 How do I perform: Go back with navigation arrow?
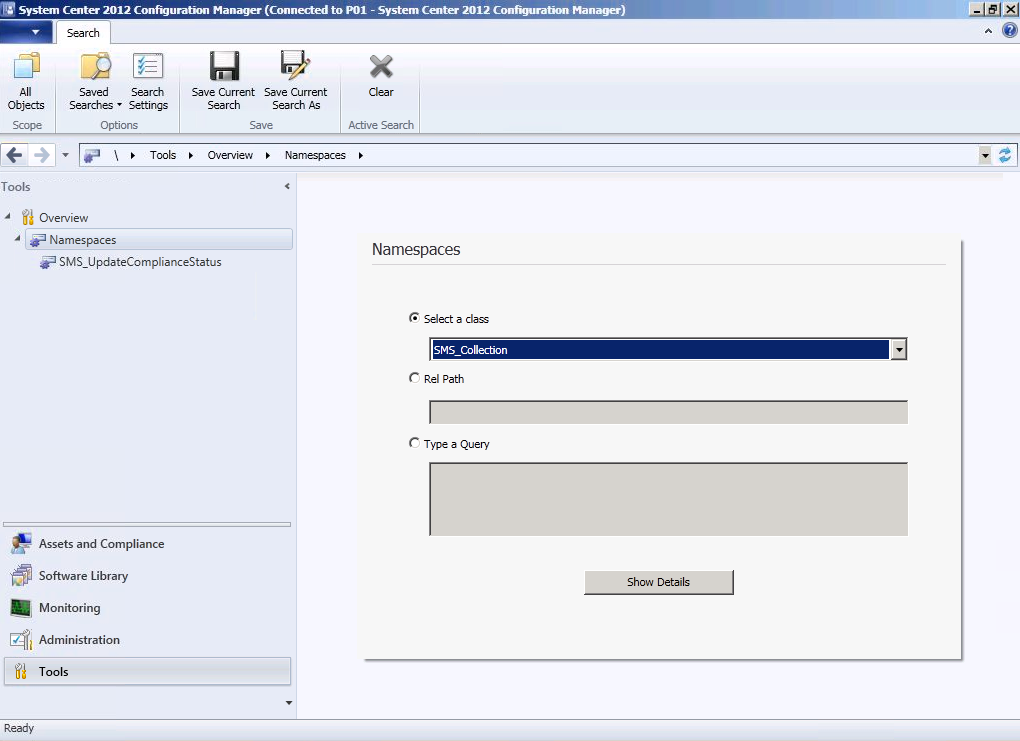(14, 155)
